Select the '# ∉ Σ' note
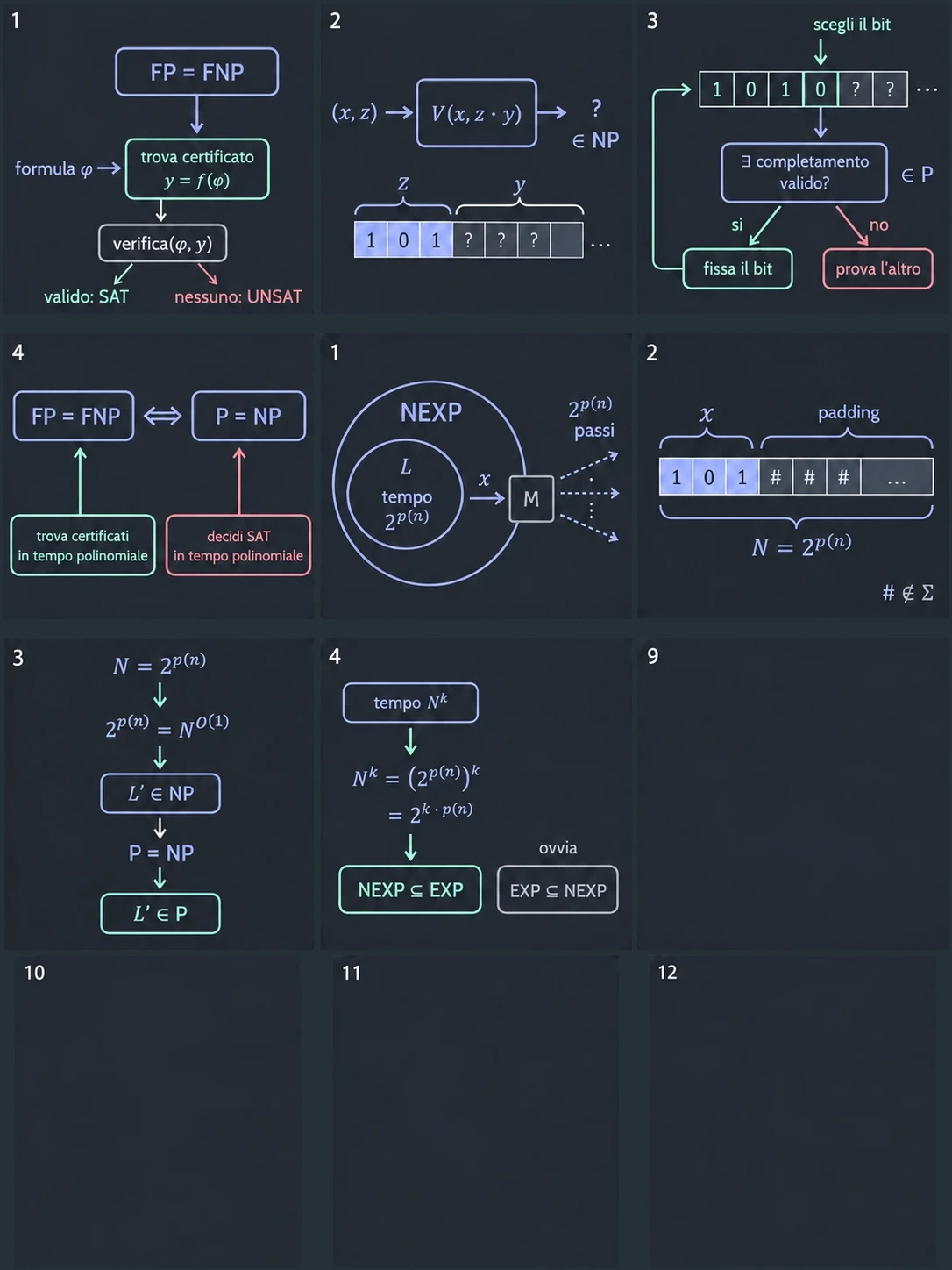 pyautogui.click(x=907, y=593)
